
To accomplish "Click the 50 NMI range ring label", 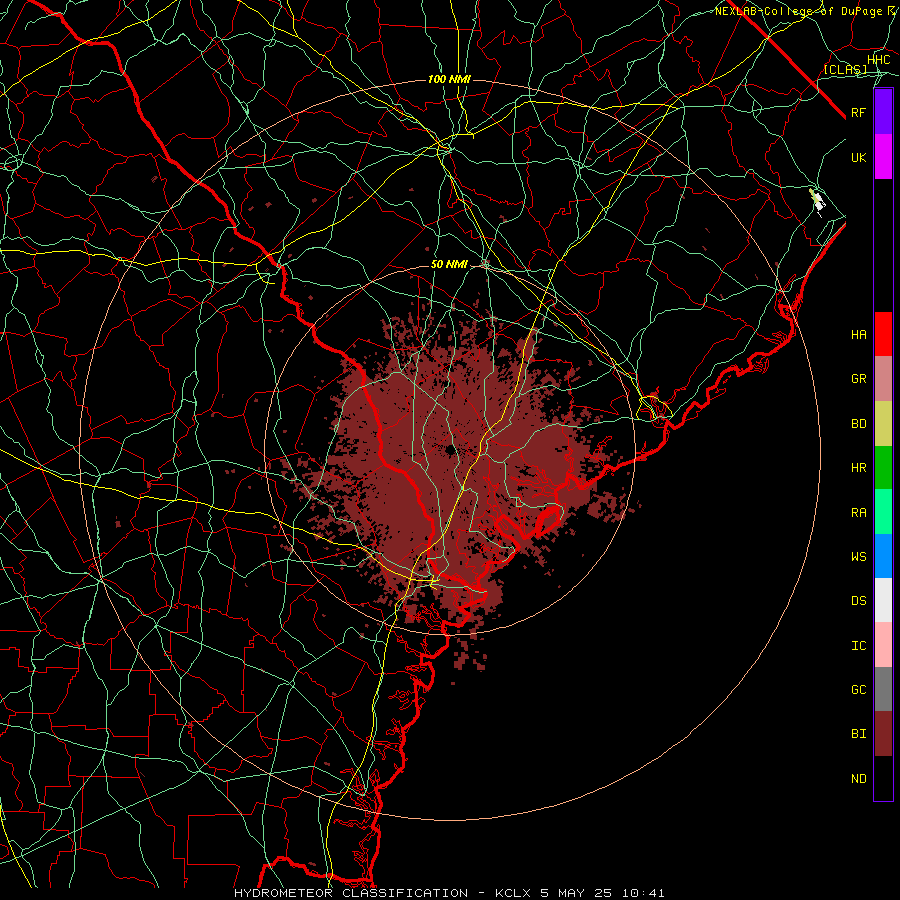I will (x=449, y=264).
